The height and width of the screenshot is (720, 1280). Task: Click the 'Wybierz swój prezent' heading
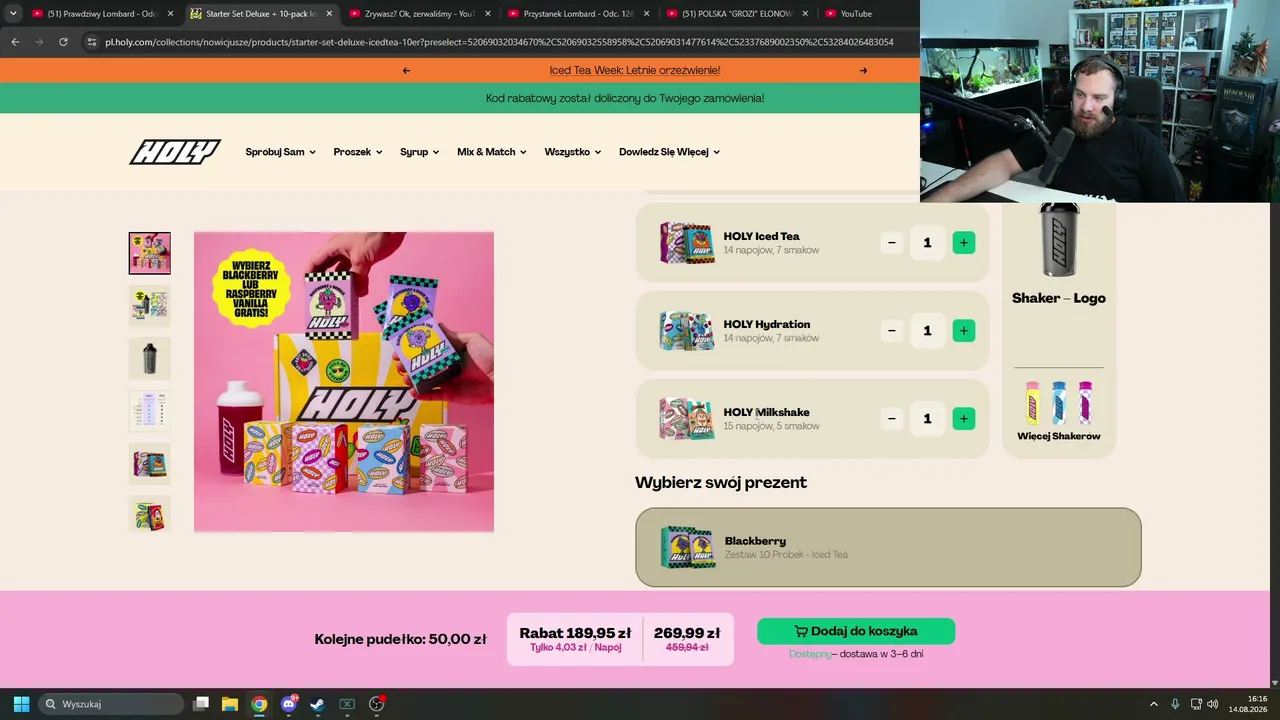[721, 483]
